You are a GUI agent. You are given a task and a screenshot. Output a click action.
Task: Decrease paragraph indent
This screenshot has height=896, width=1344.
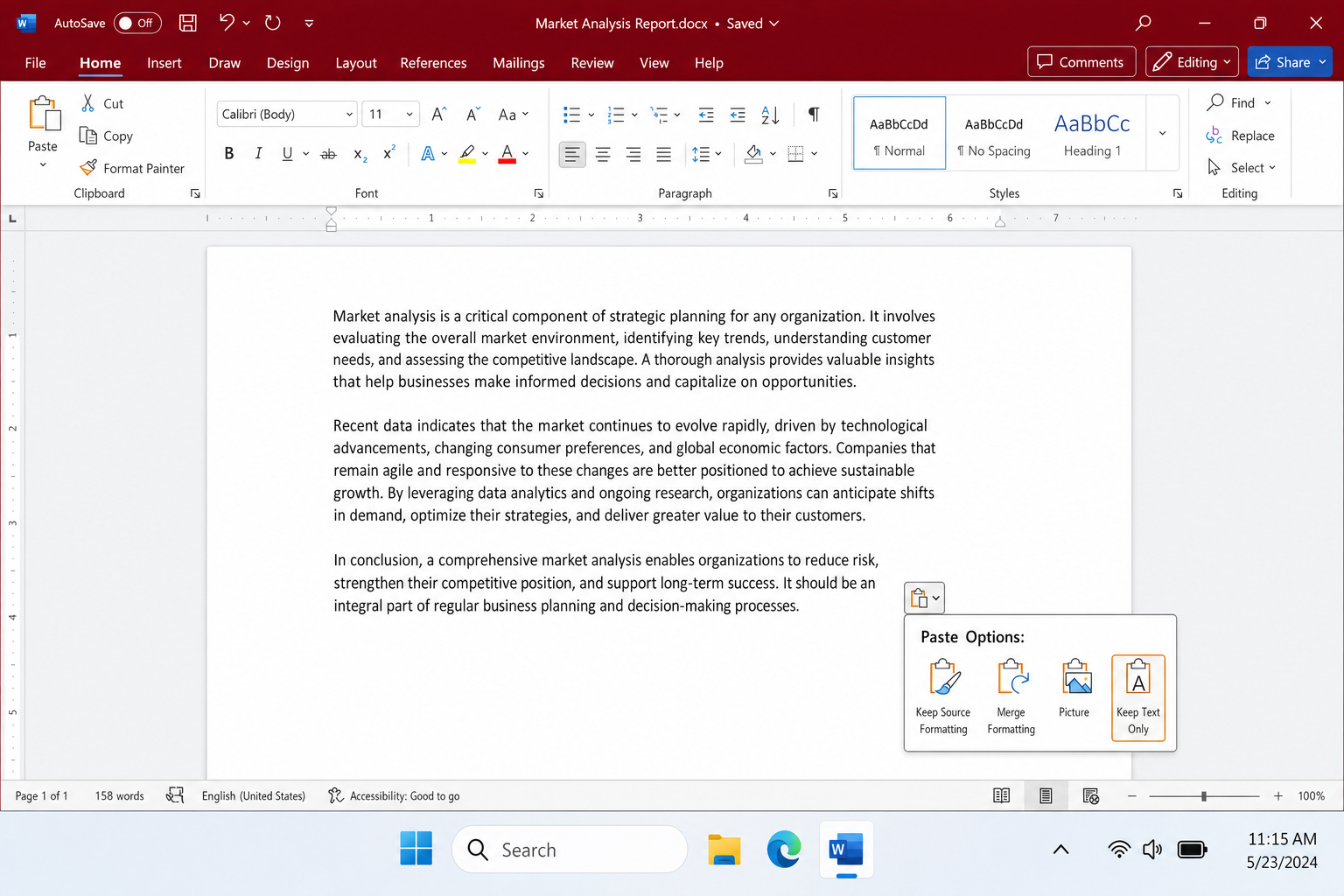click(706, 115)
